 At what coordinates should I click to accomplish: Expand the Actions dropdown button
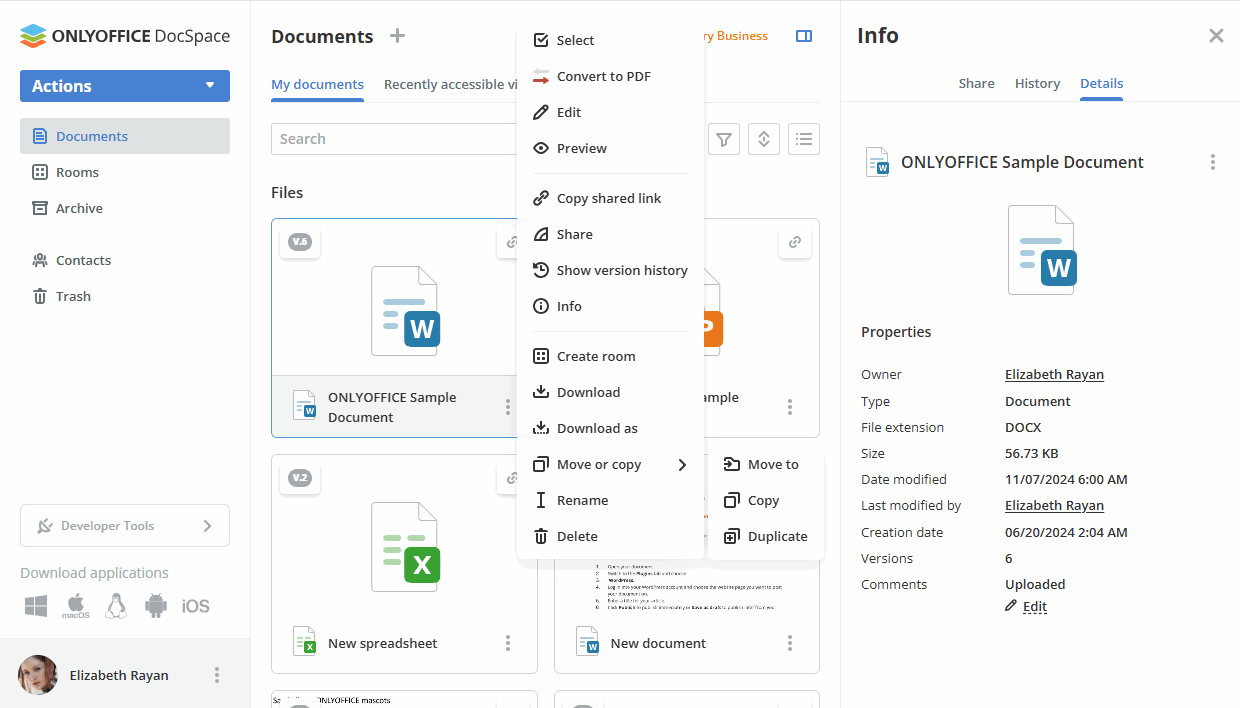[125, 86]
